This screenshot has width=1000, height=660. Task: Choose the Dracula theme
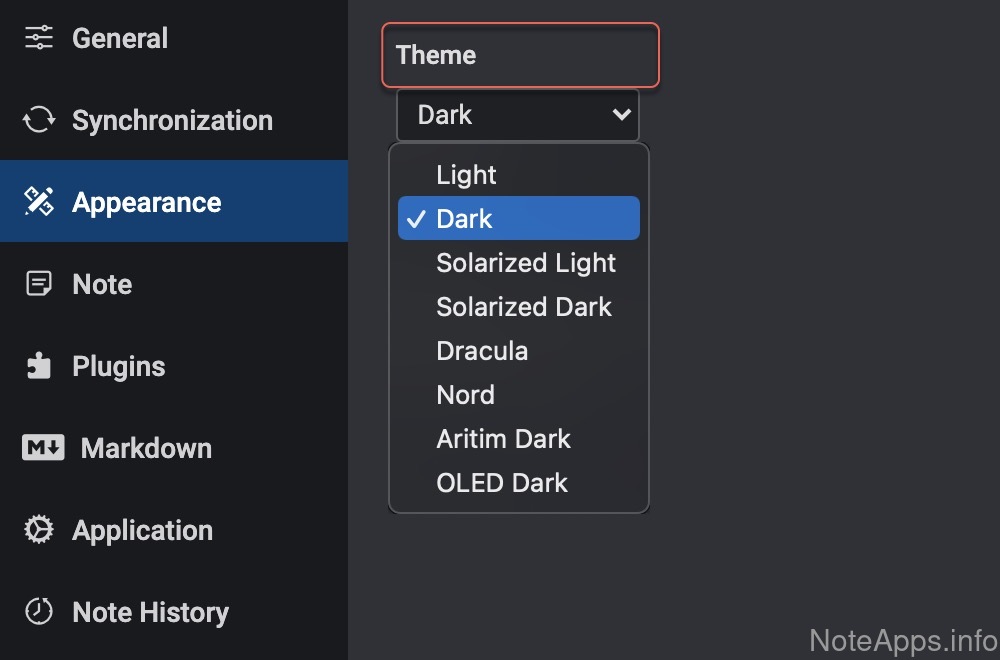[x=481, y=351]
